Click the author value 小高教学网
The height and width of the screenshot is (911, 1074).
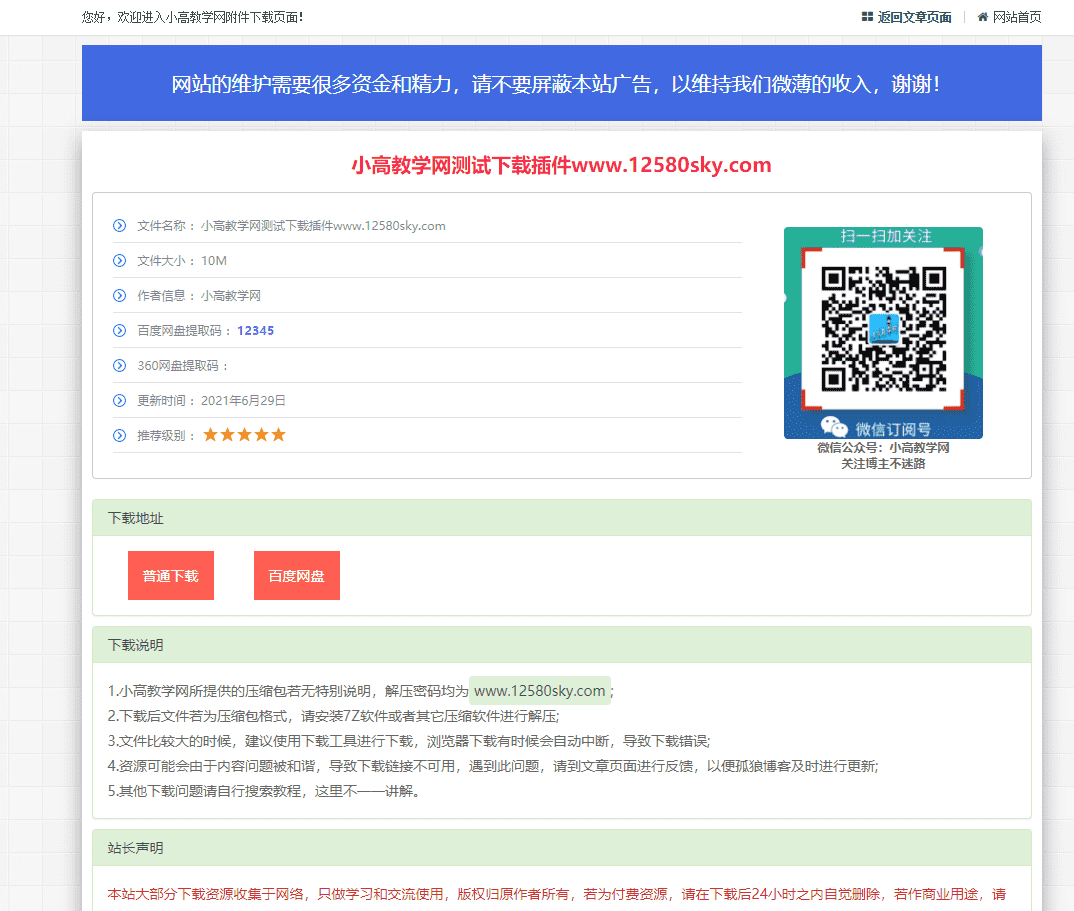point(231,295)
